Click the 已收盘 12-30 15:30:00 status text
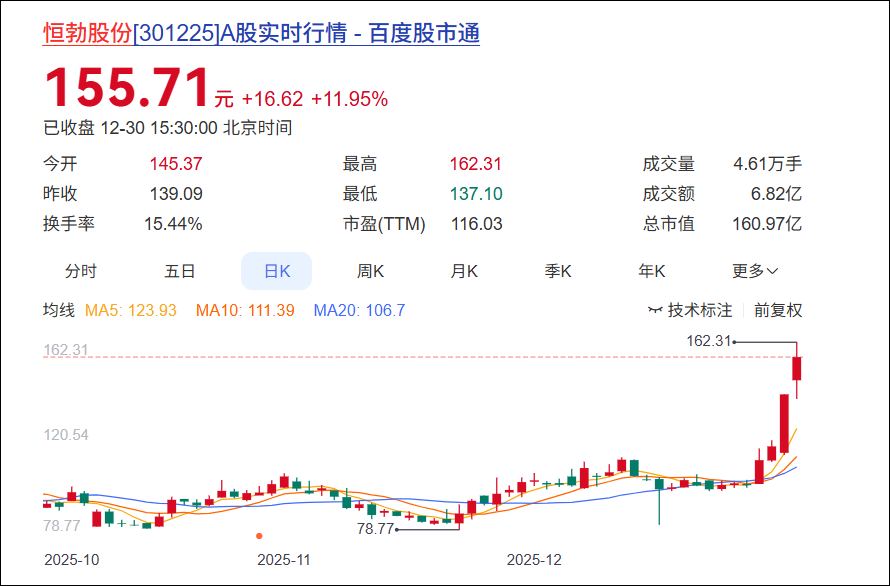 167,128
